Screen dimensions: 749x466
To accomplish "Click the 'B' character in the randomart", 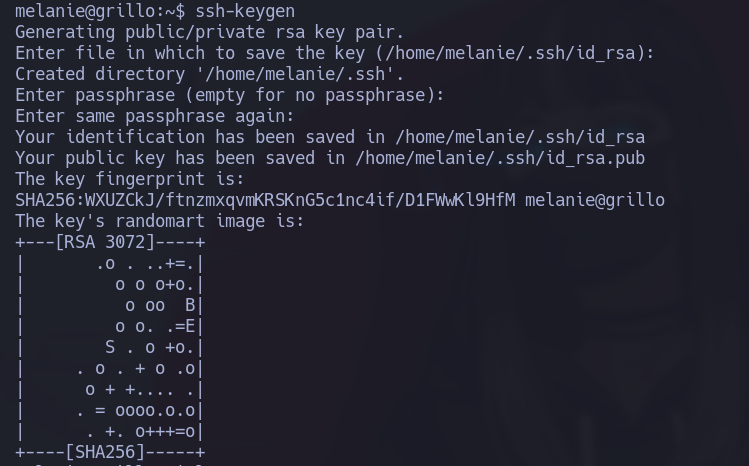I will pyautogui.click(x=190, y=306).
